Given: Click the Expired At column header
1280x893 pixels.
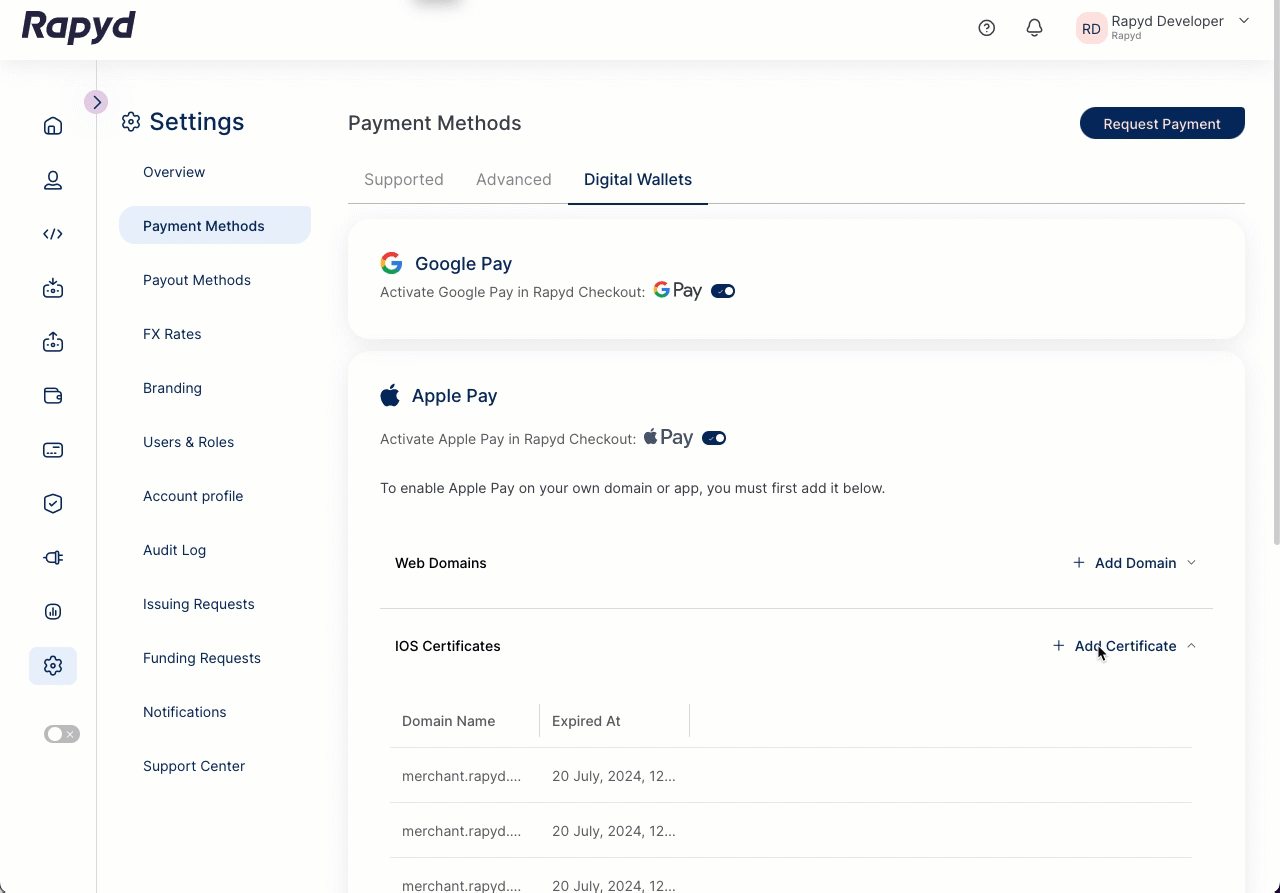Looking at the screenshot, I should [586, 721].
